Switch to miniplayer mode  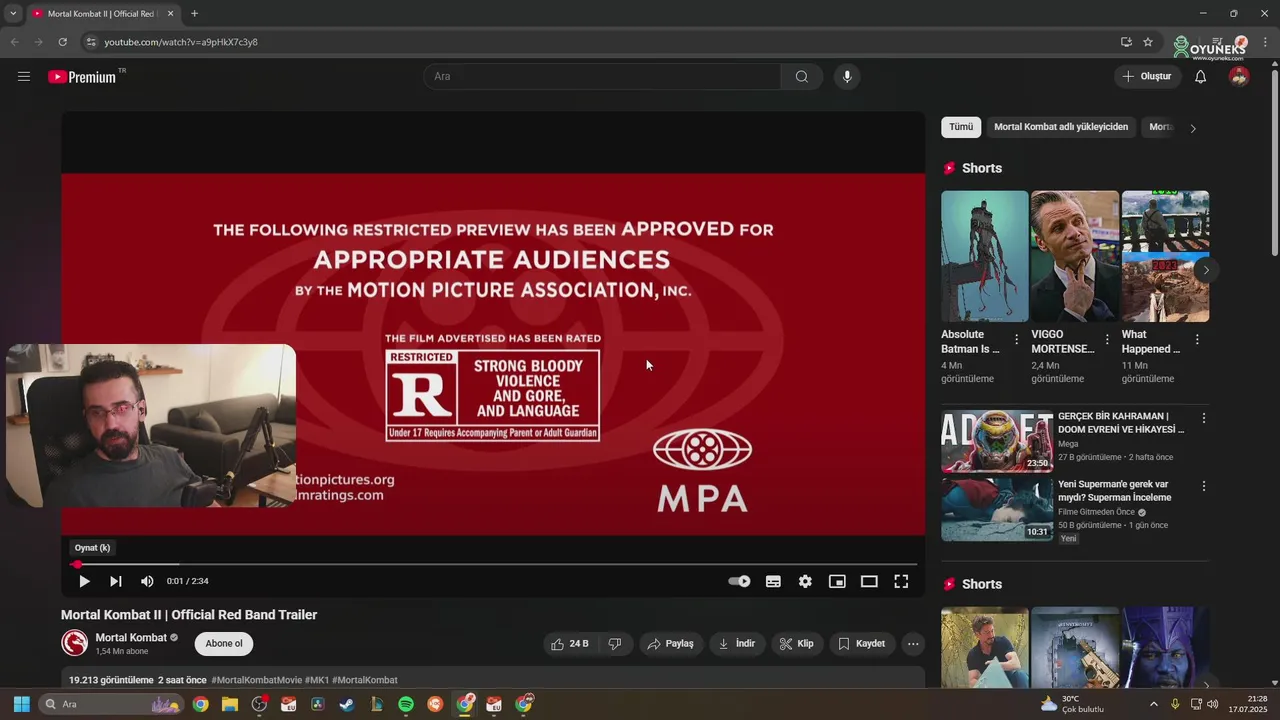click(x=837, y=581)
